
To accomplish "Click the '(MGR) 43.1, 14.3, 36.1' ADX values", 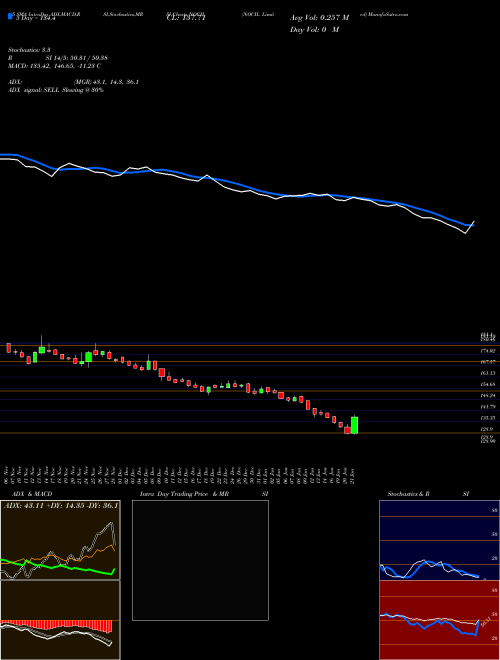I will click(106, 82).
